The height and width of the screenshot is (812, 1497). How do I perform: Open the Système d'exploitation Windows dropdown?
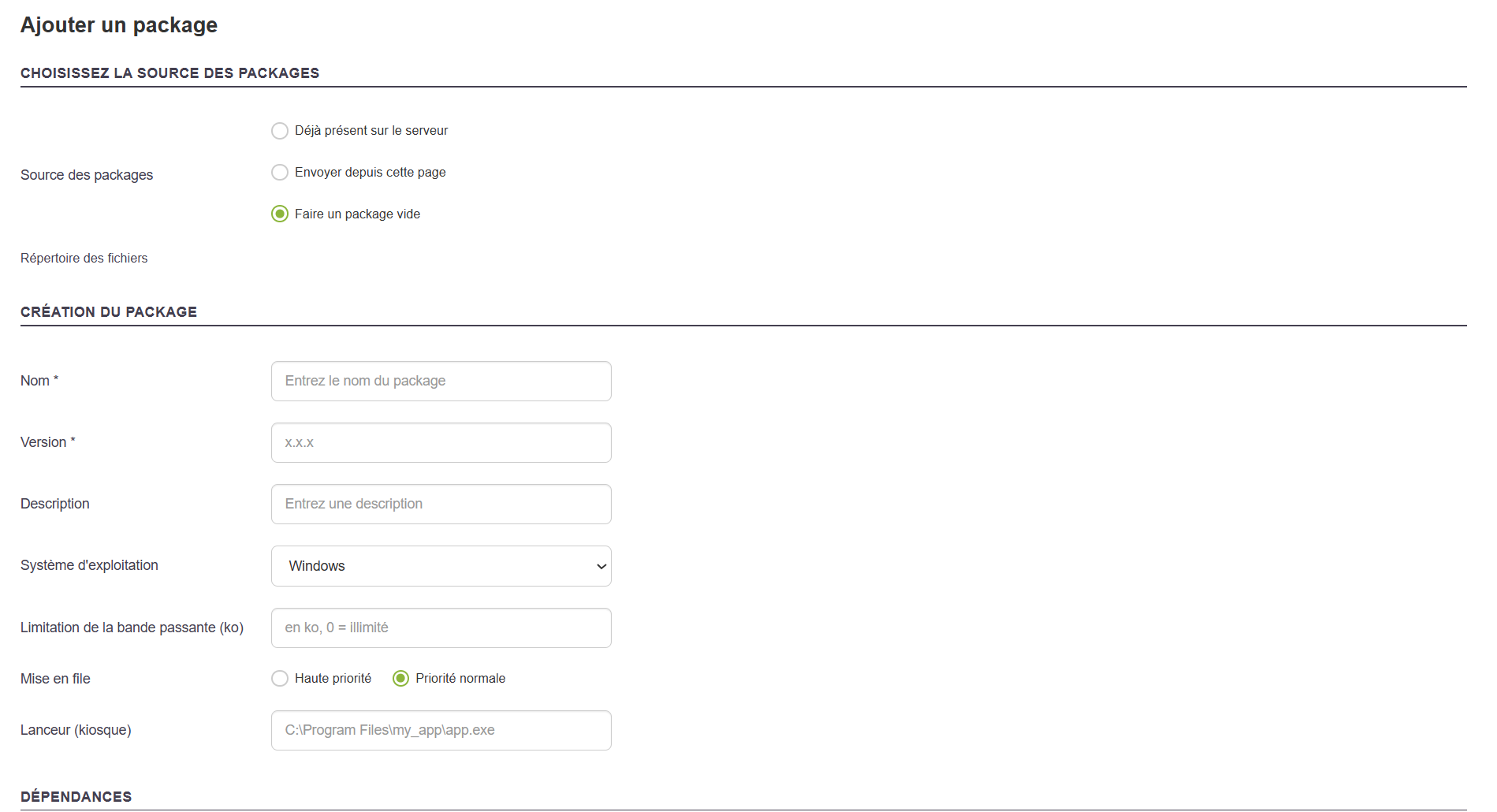point(441,566)
